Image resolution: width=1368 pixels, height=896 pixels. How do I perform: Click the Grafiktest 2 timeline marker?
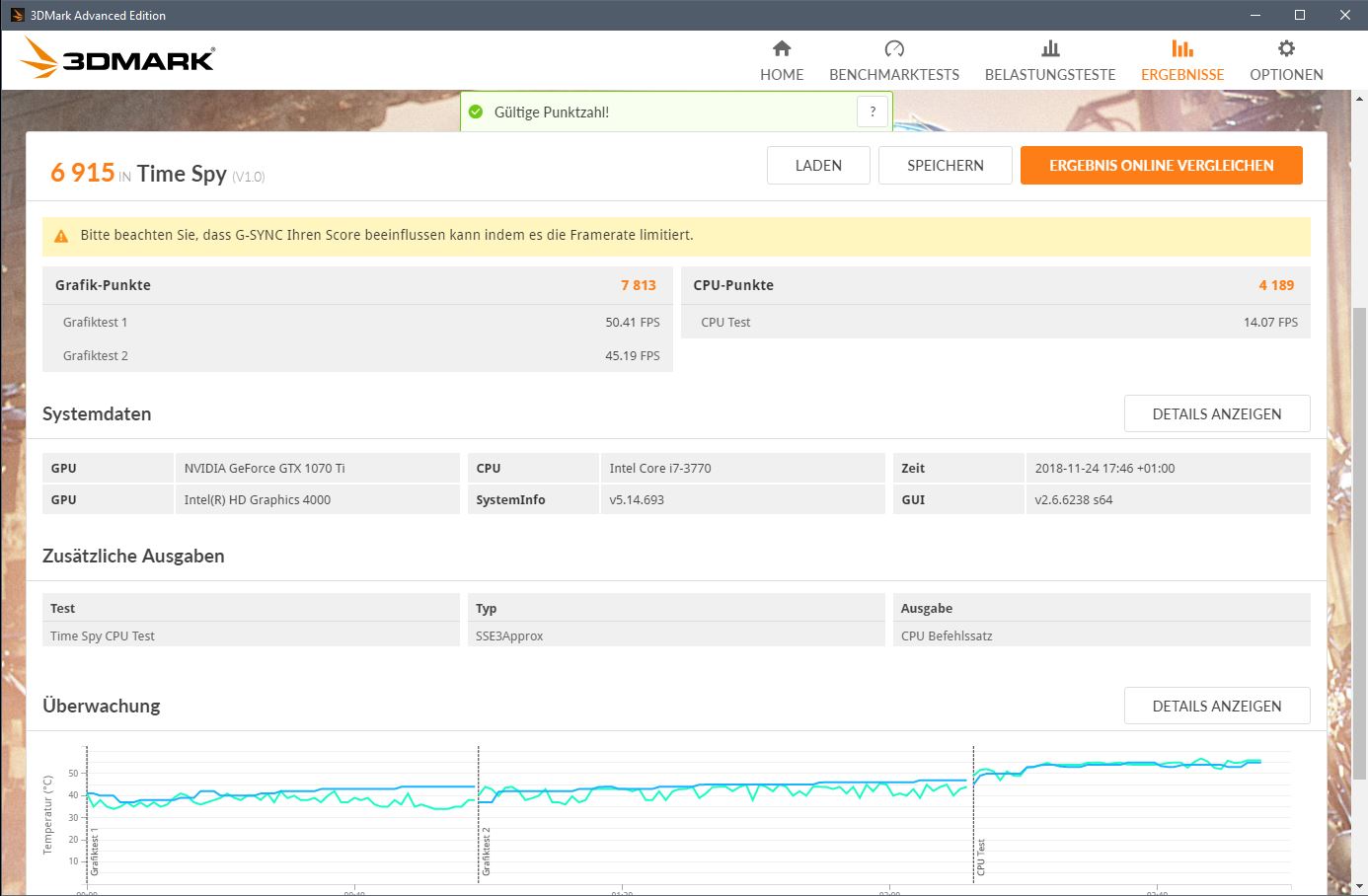(486, 852)
